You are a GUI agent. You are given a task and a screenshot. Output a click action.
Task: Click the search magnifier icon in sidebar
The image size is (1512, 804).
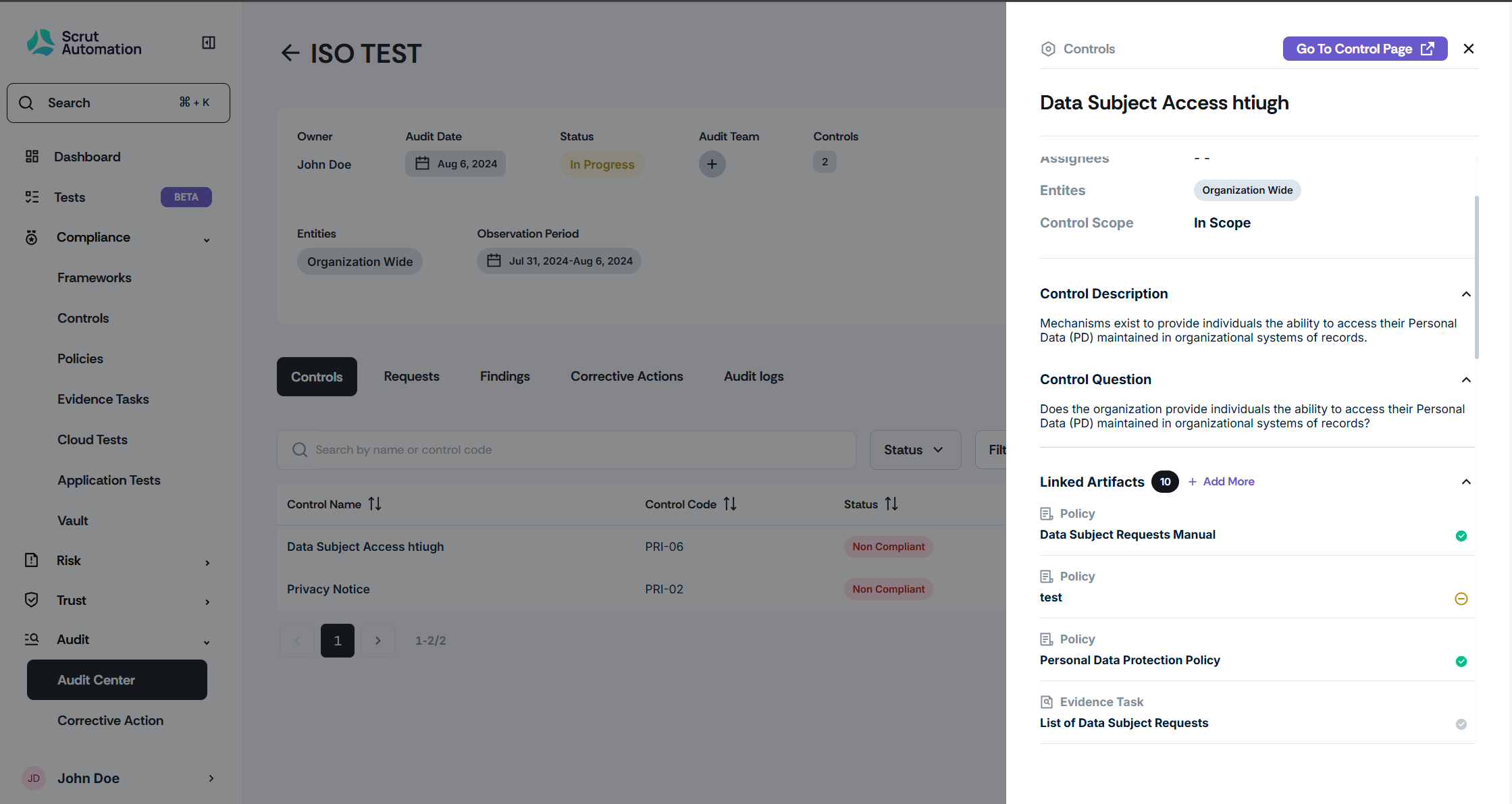[x=26, y=103]
